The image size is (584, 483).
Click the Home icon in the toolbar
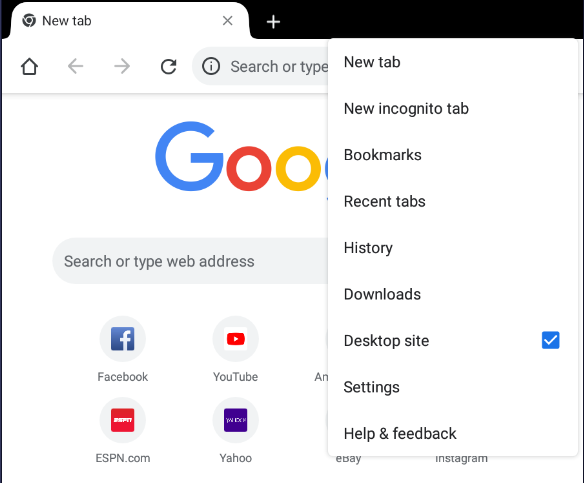tap(29, 67)
